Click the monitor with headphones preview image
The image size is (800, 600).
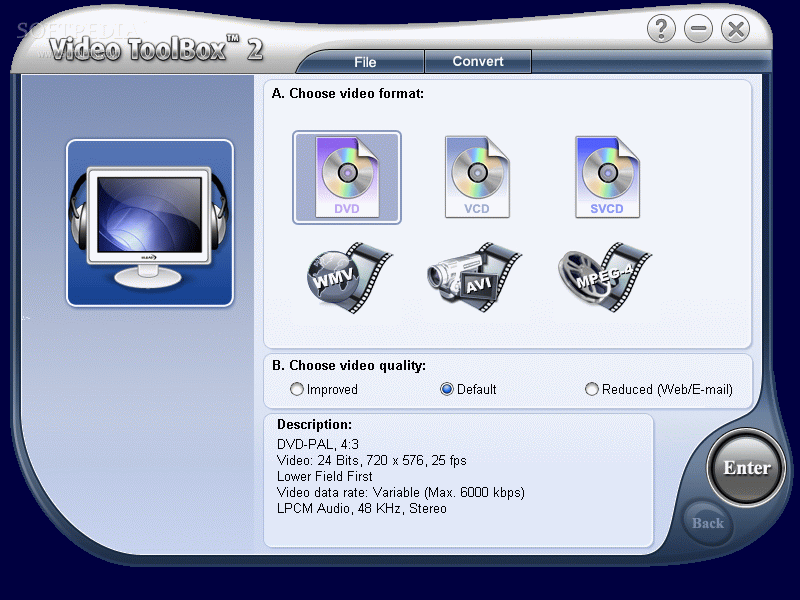[x=150, y=223]
